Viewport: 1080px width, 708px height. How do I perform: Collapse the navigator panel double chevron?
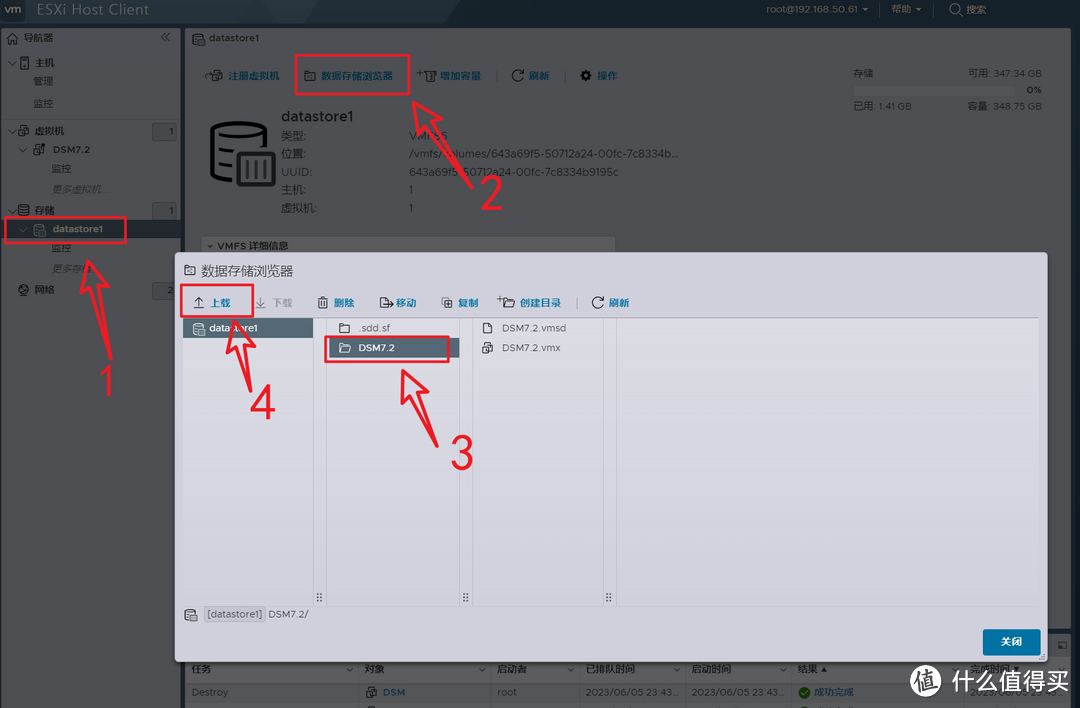point(165,37)
